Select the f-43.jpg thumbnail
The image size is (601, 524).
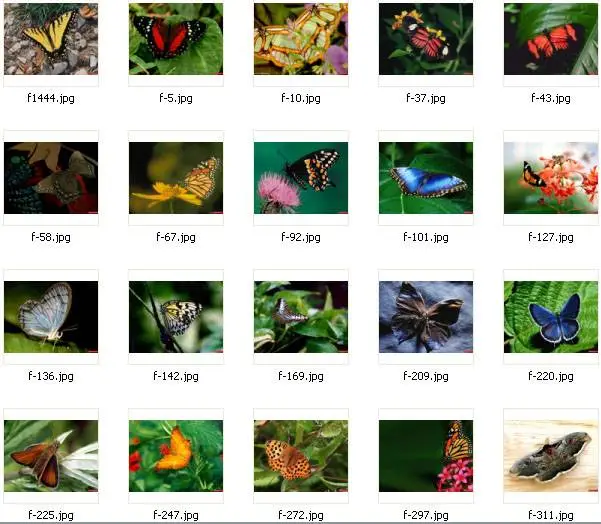[551, 39]
